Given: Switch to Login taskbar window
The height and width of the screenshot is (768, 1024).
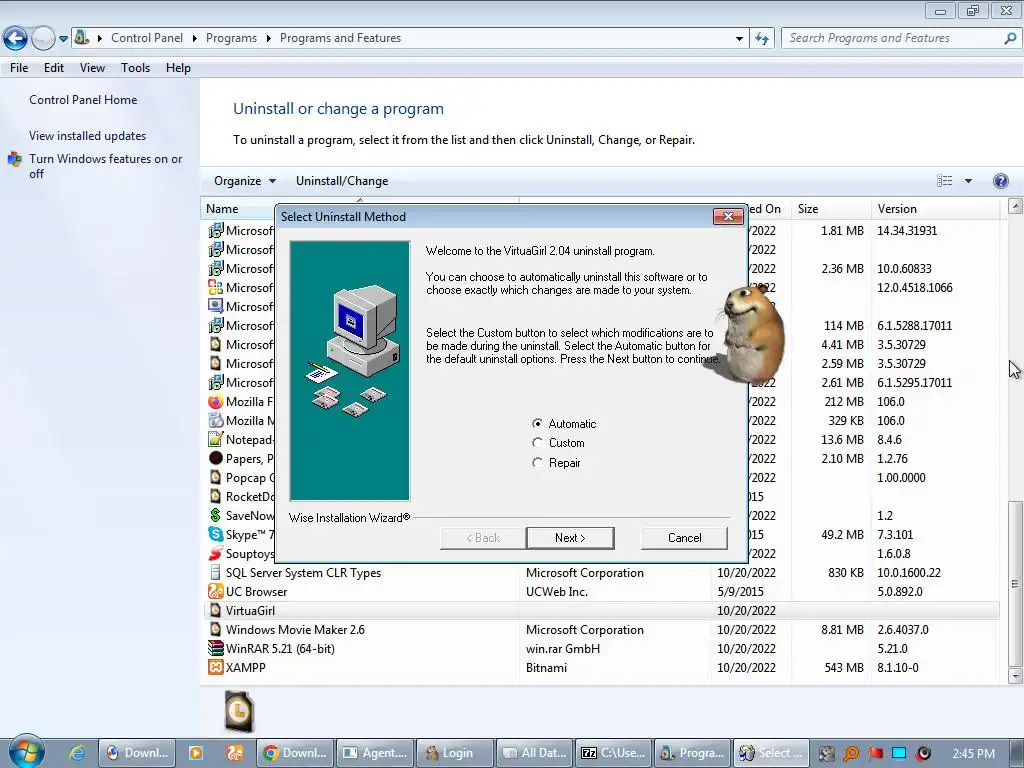Looking at the screenshot, I should (455, 753).
